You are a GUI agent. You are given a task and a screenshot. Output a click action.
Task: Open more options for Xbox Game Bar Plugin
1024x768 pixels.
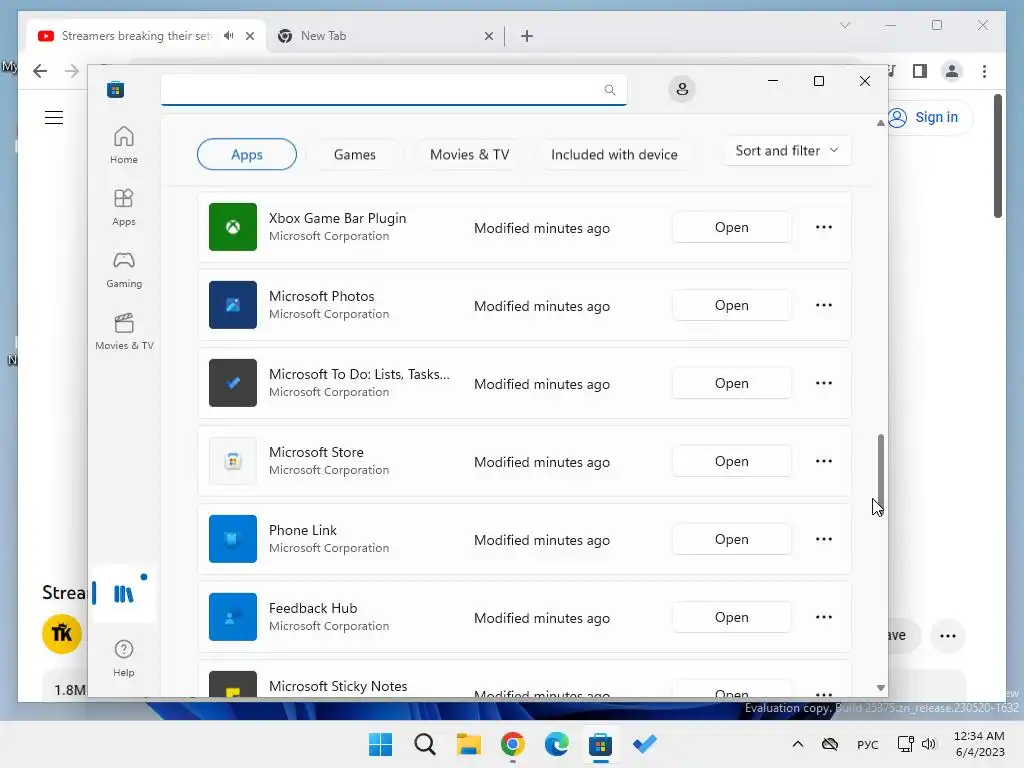pos(824,227)
